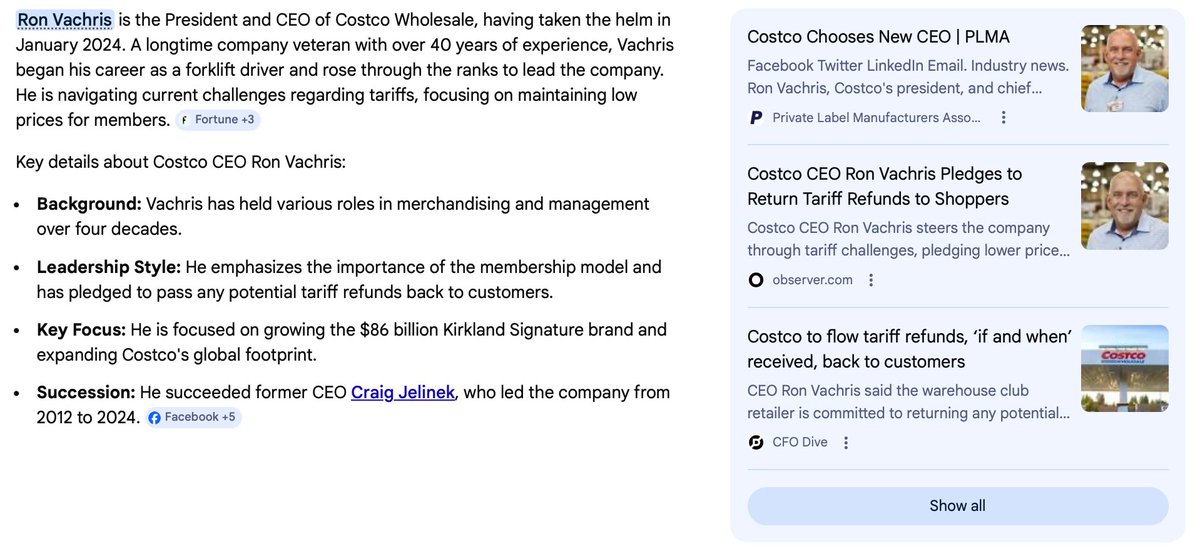Viewport: 1200px width, 556px height.
Task: Click the observer.com source favicon
Action: (756, 280)
